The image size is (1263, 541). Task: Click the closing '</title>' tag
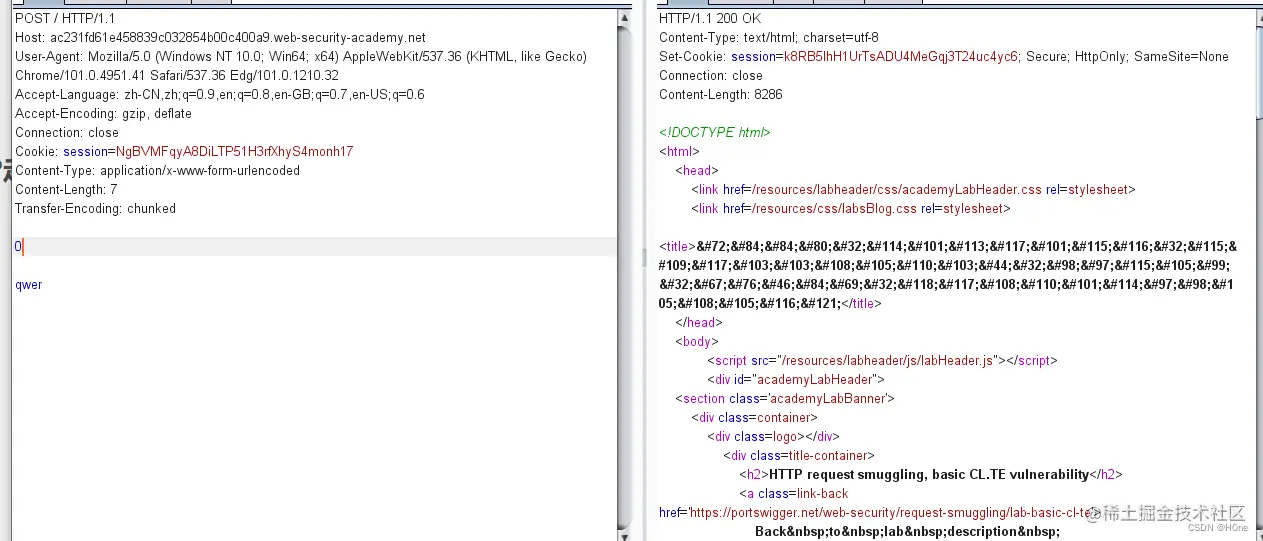(x=860, y=303)
